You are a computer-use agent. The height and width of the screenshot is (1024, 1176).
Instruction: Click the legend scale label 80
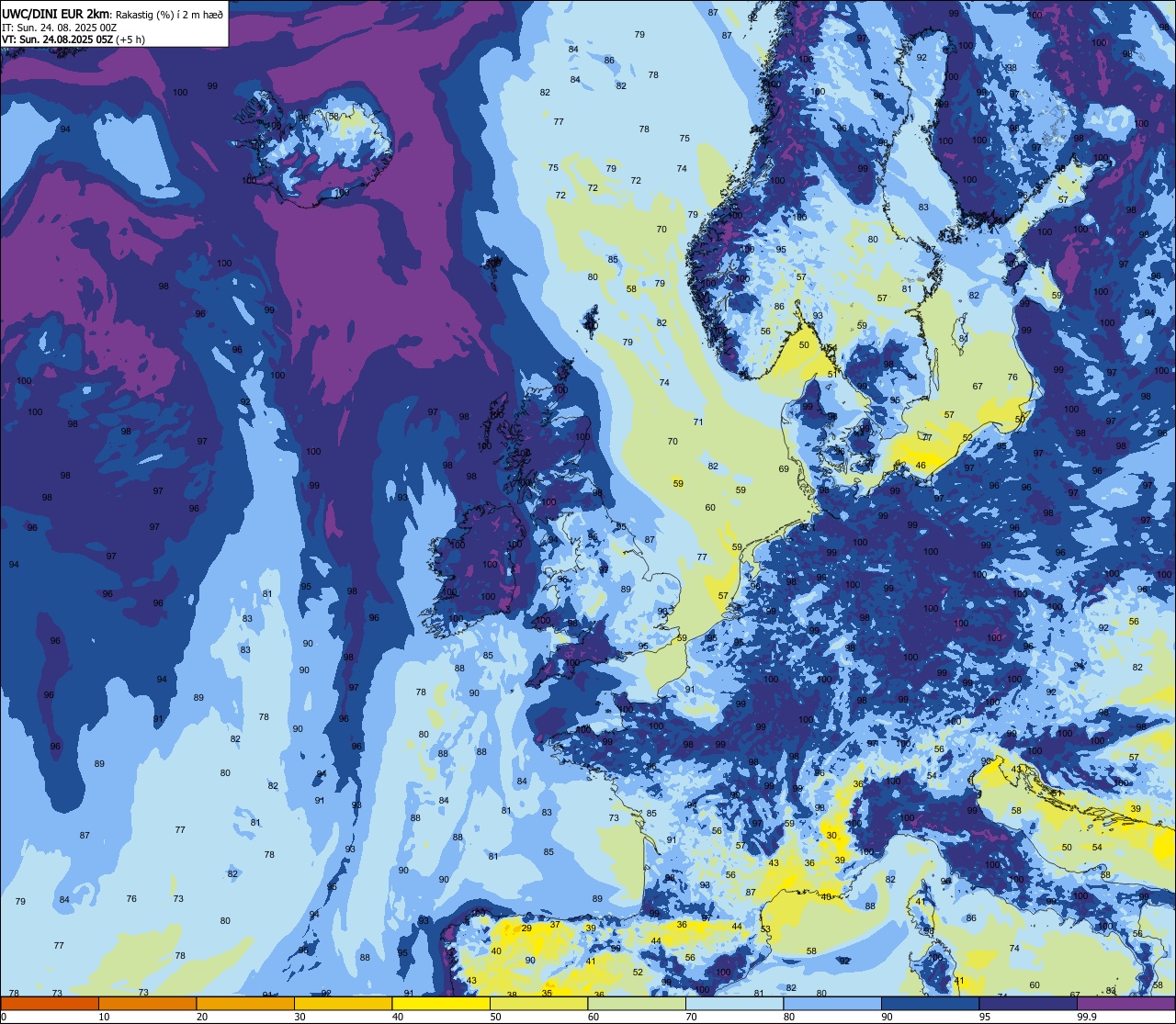789,1017
